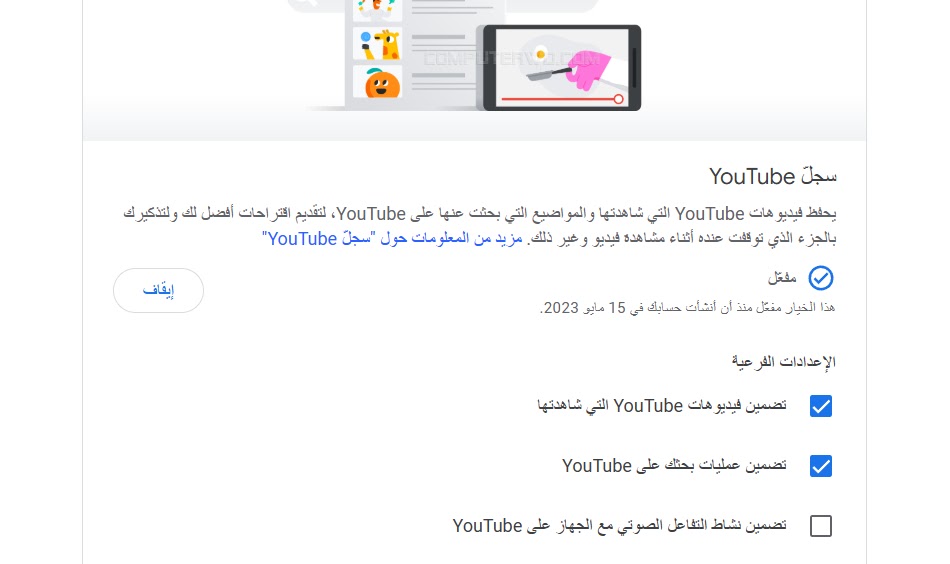Open the مزيد من المعلومات حول سجلّ YouTube link
Viewport: 950px width, 564px height.
pos(392,239)
